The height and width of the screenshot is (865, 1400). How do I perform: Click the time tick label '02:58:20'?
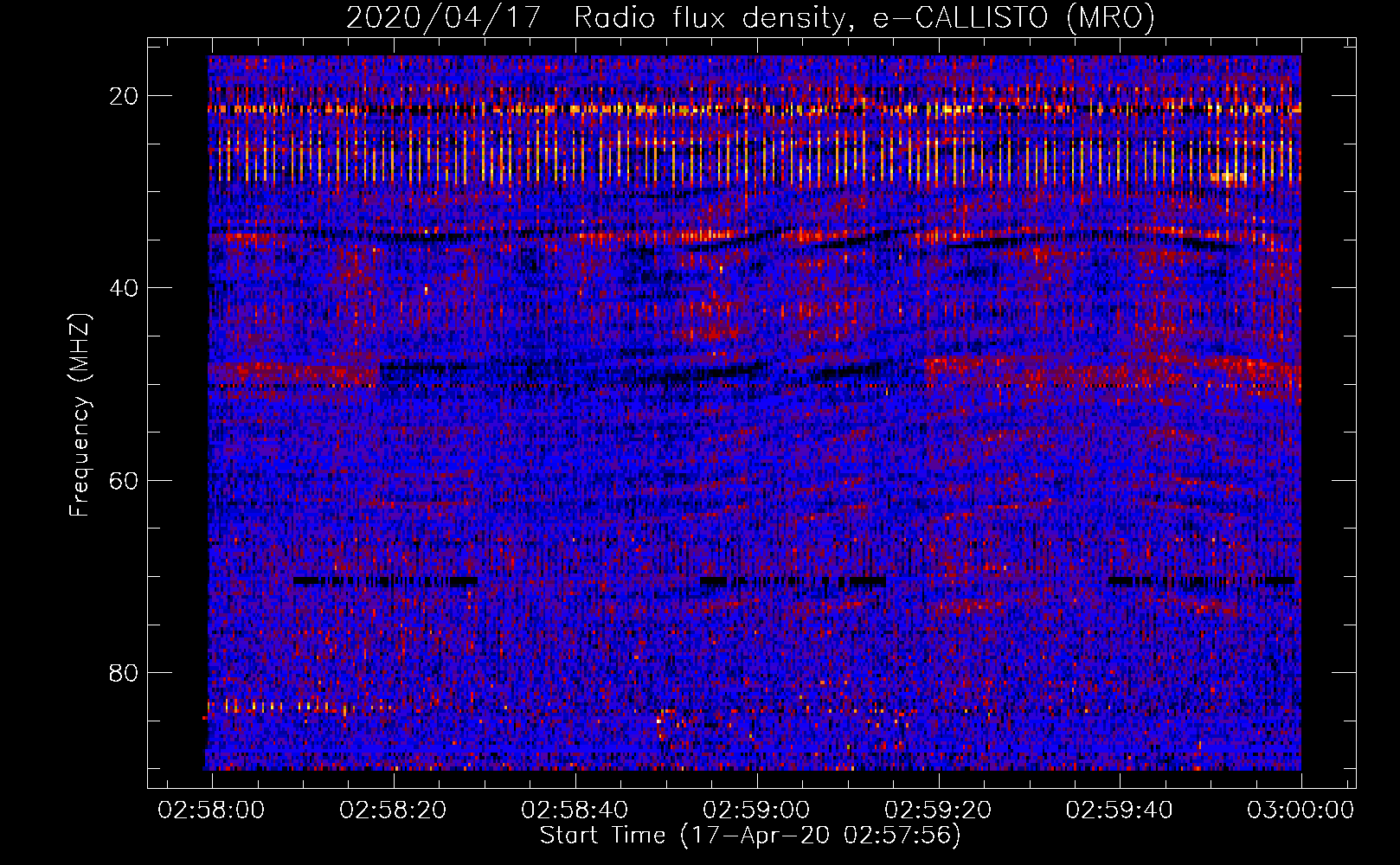click(394, 811)
